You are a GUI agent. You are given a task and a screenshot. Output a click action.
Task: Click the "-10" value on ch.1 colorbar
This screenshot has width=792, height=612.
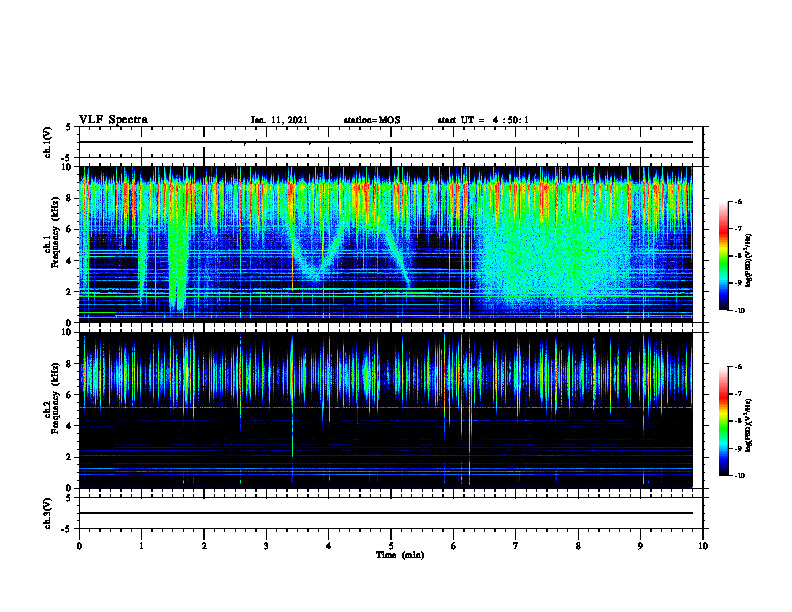point(740,310)
